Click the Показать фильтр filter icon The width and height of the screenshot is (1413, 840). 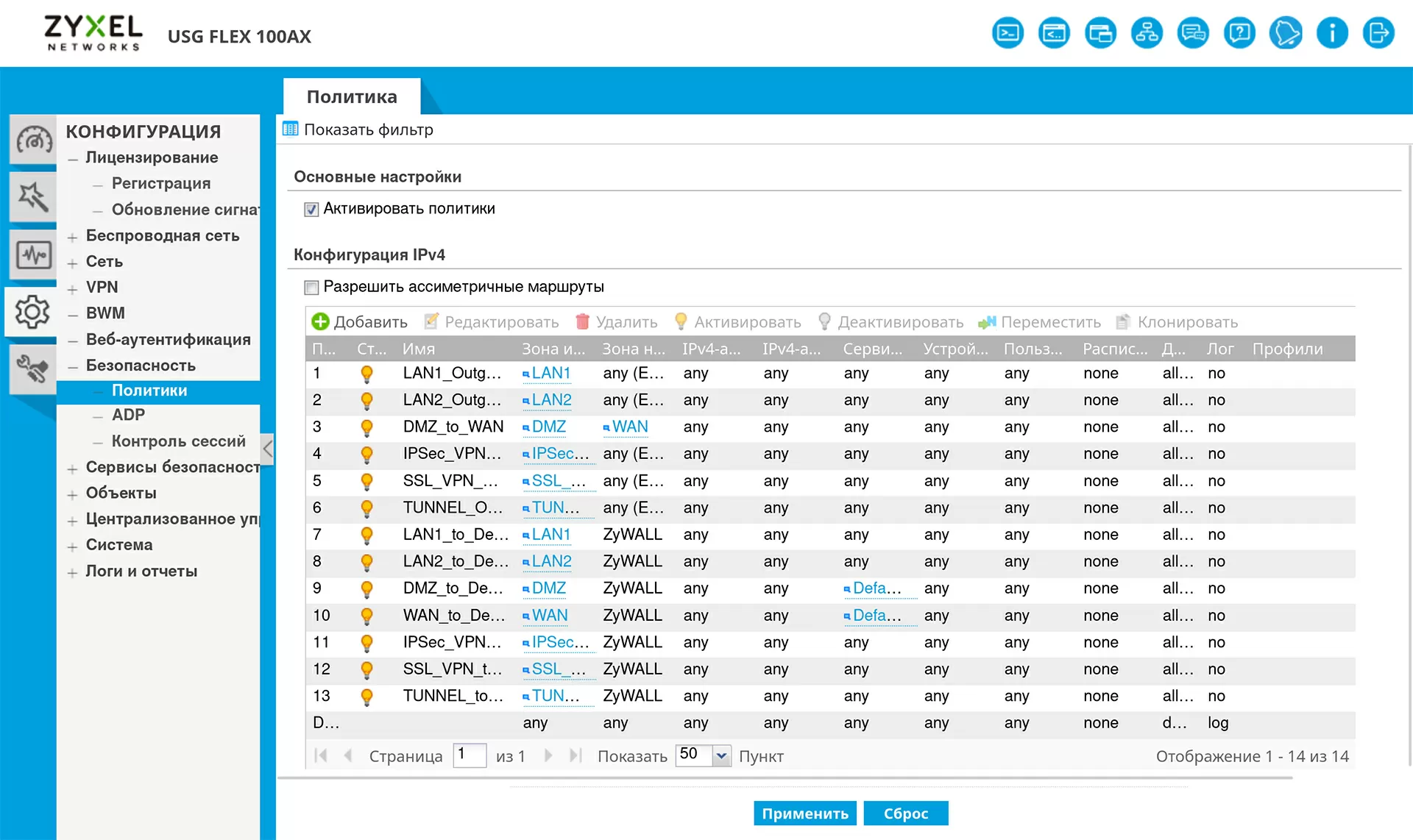click(x=291, y=129)
